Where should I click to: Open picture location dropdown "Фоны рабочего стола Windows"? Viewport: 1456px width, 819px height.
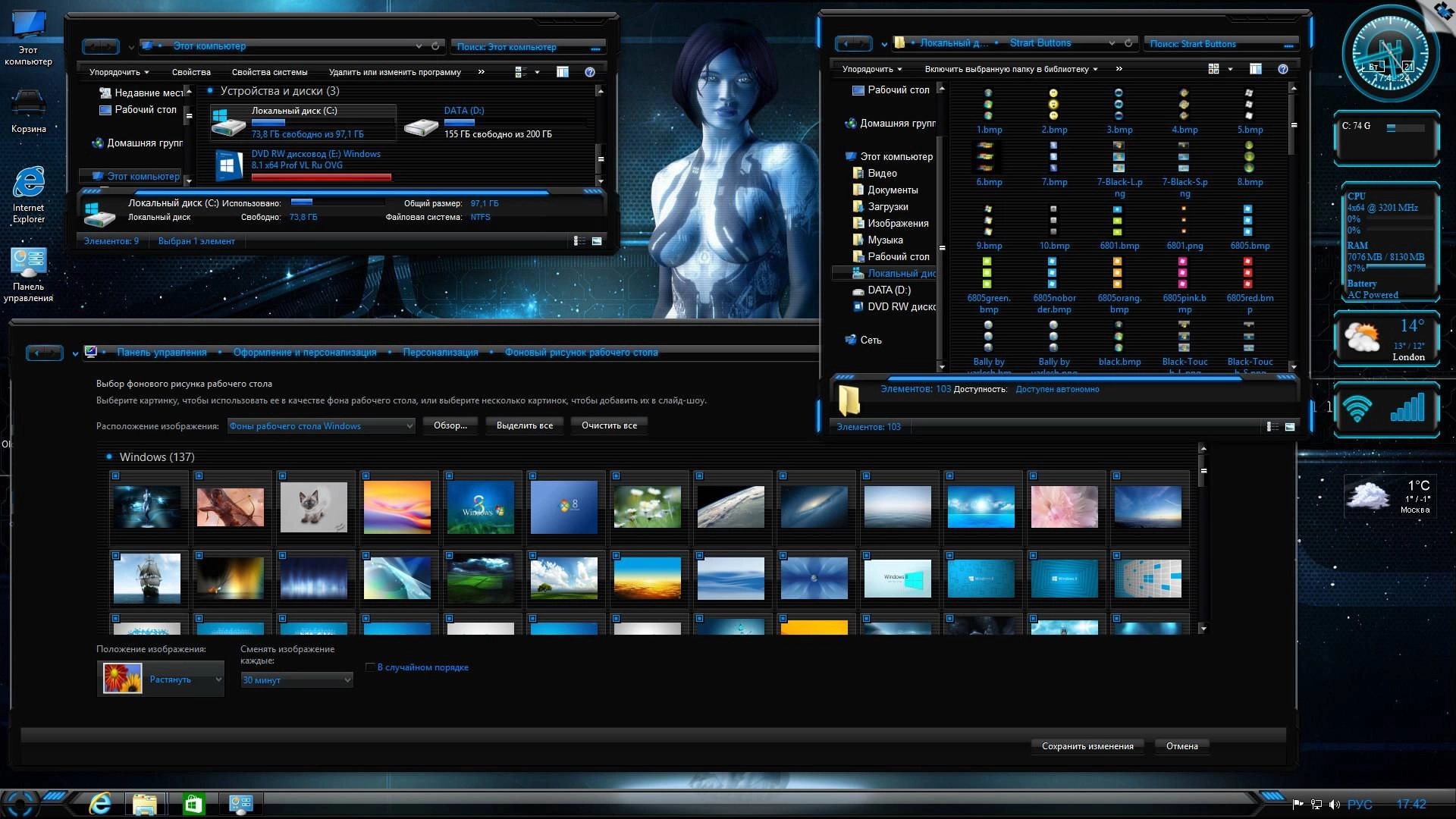322,426
